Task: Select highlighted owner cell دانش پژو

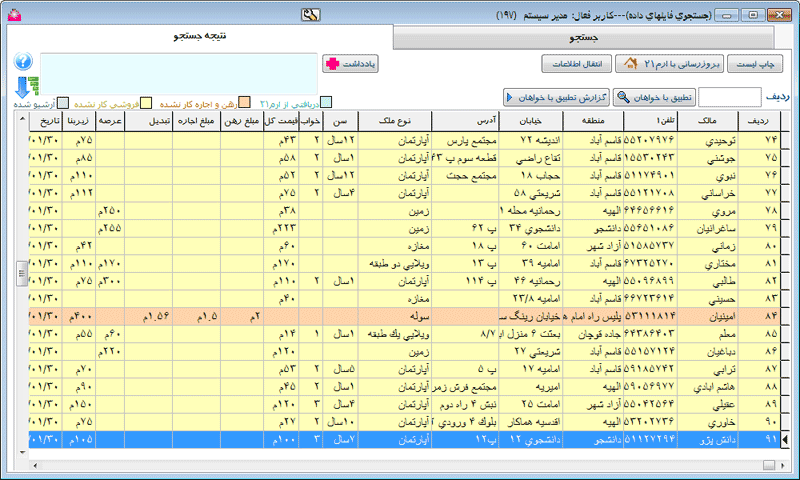Action: point(707,439)
